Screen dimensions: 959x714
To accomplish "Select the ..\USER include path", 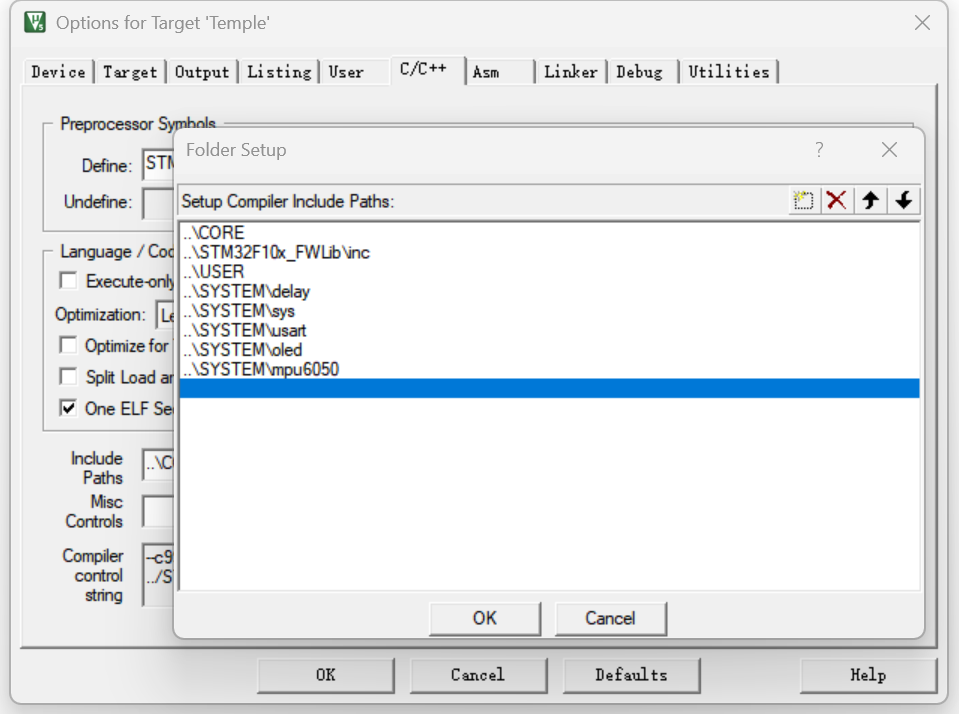I will point(549,272).
